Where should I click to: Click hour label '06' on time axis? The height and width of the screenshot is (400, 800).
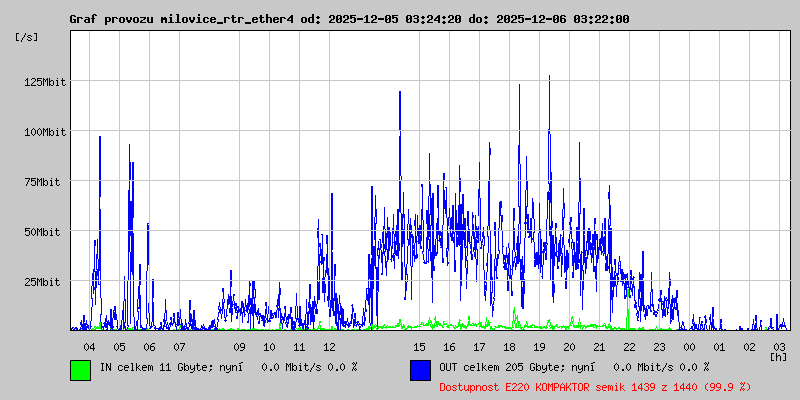149,347
